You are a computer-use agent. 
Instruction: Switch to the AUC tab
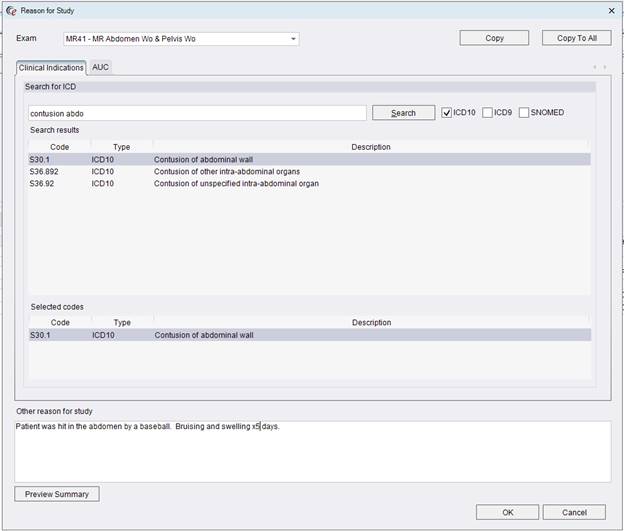coord(101,67)
